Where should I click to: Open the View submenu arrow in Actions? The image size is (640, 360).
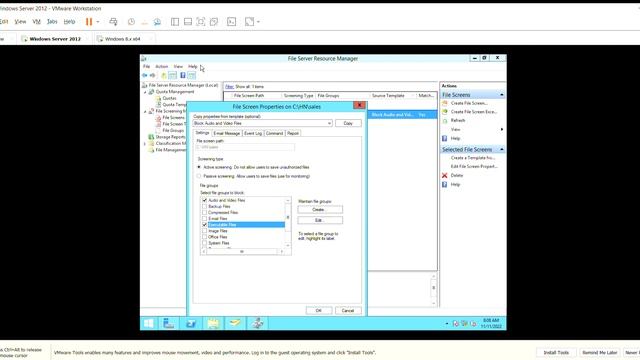(x=502, y=129)
